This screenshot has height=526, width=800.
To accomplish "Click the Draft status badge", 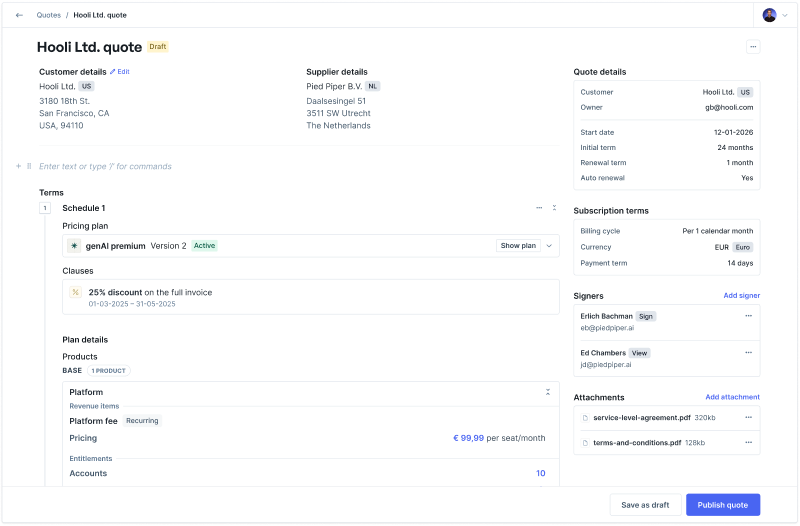I will (158, 46).
